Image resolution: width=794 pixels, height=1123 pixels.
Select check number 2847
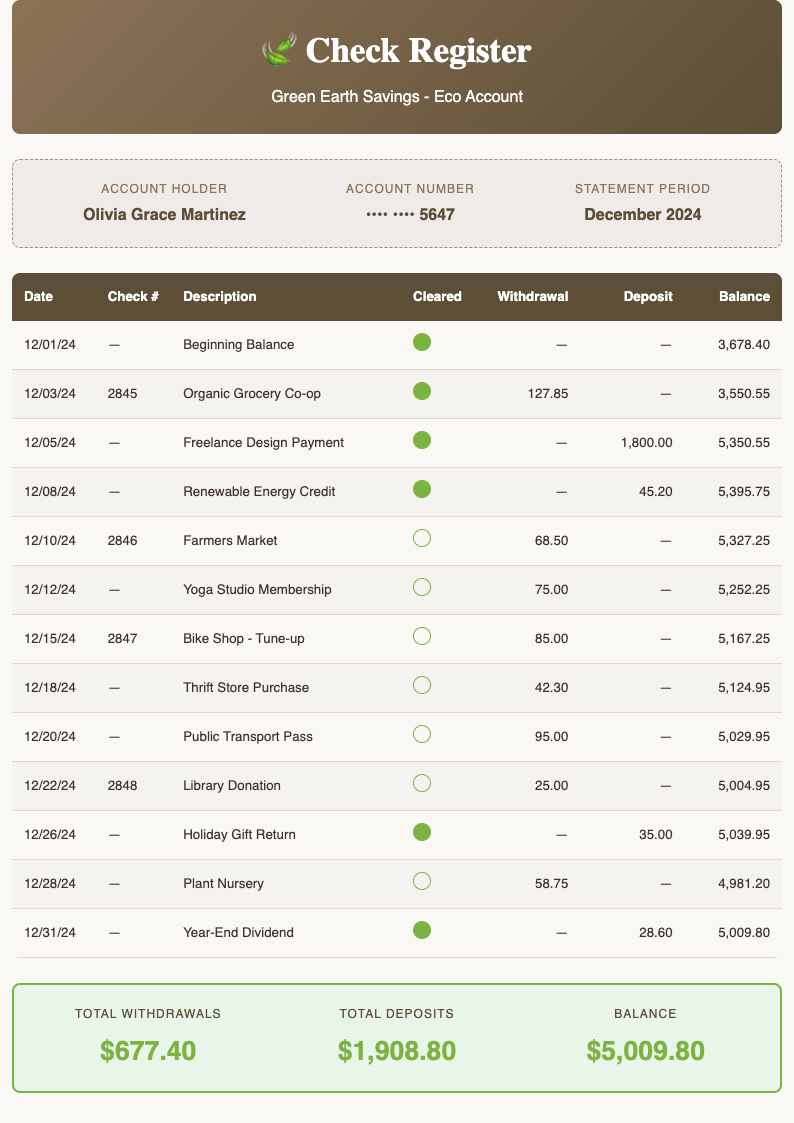122,638
